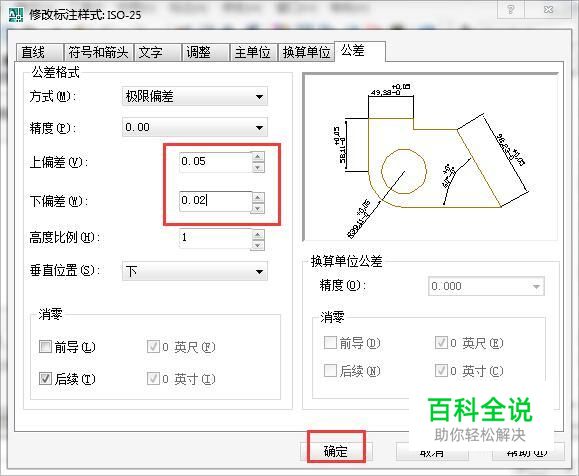Go to the 主单位 tab
579x476 pixels.
pyautogui.click(x=253, y=52)
